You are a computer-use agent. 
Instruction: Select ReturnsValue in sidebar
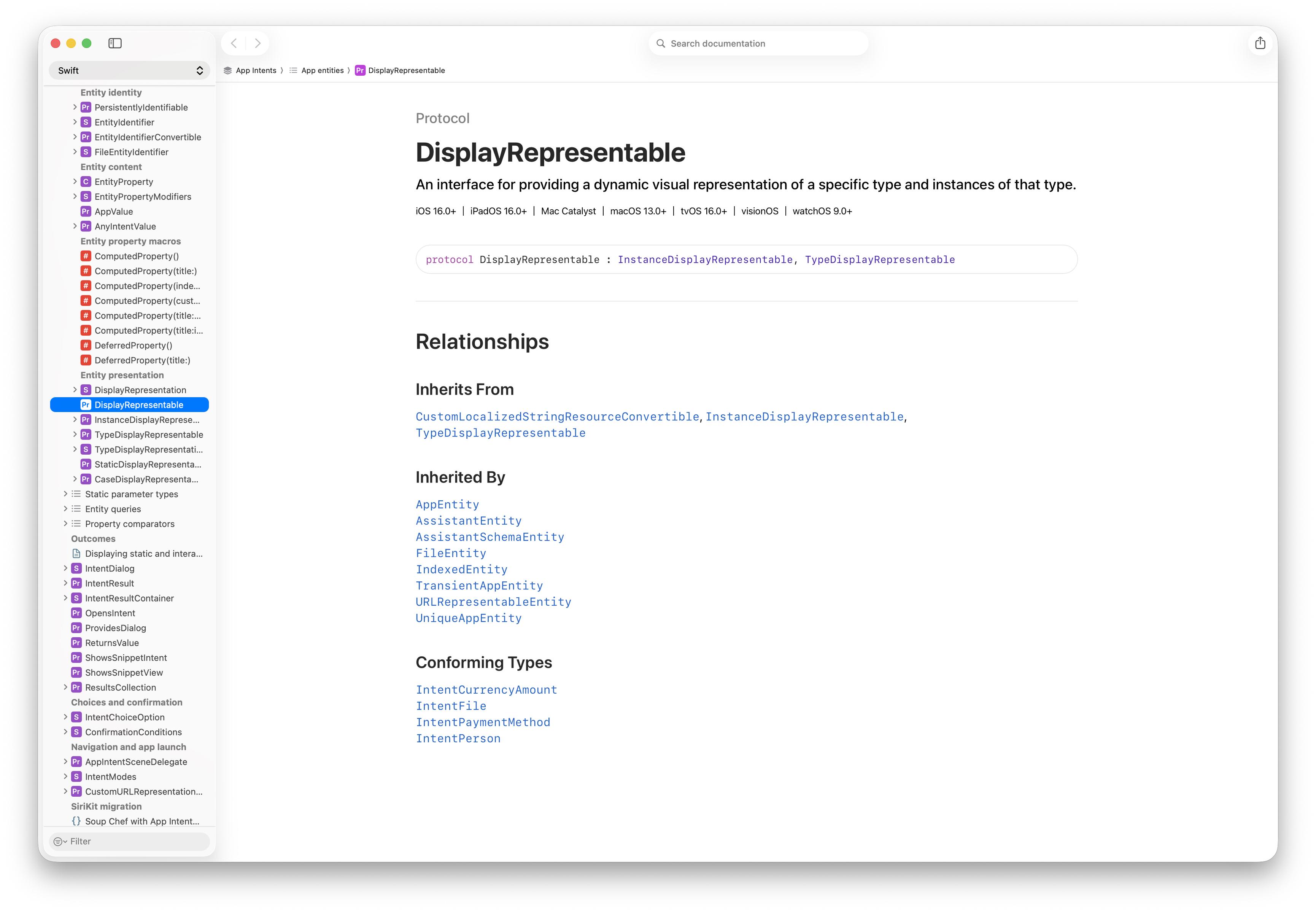(112, 643)
